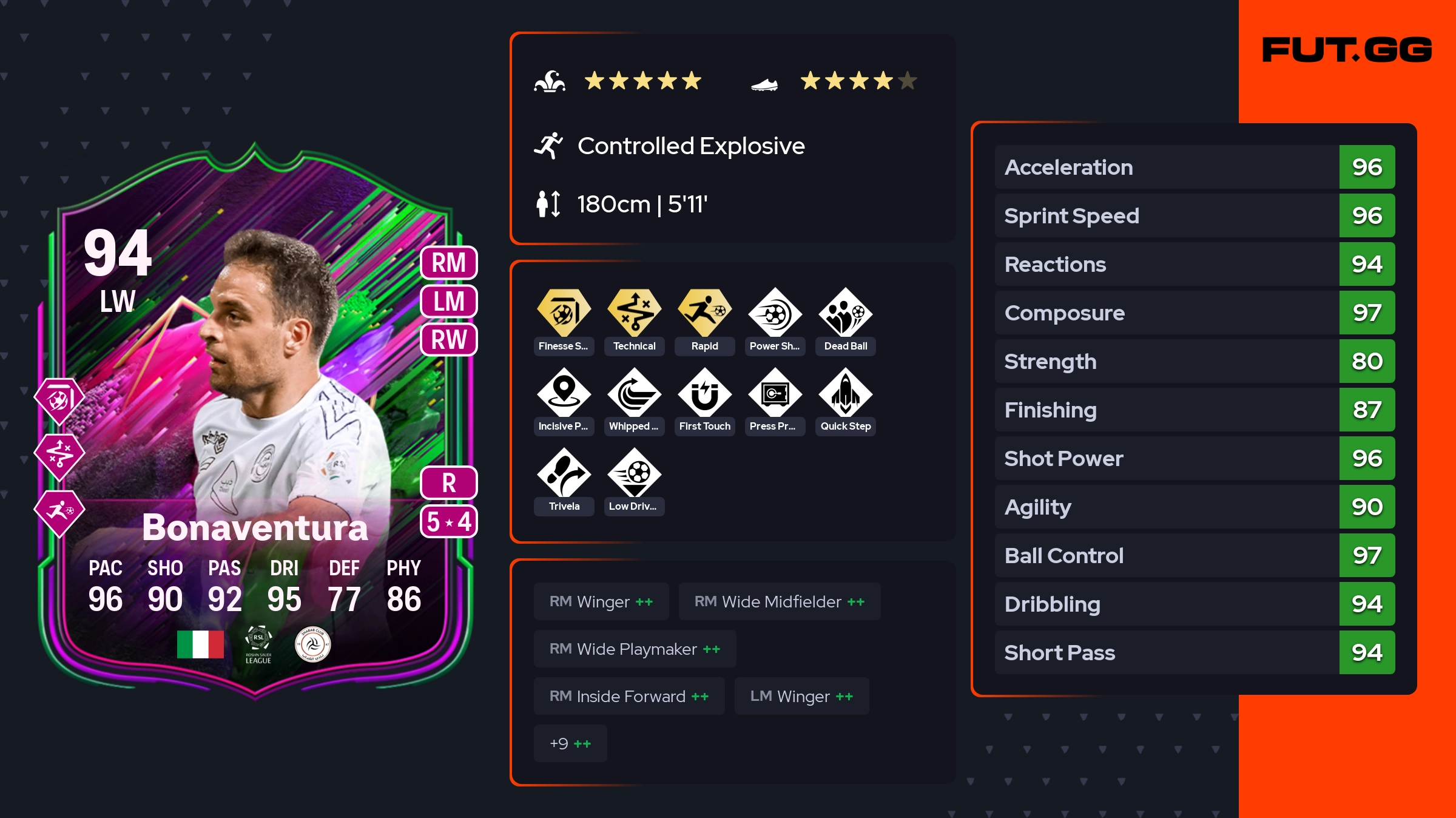Image resolution: width=1456 pixels, height=818 pixels.
Task: Click the Rapid playstyle icon
Action: coord(705,313)
